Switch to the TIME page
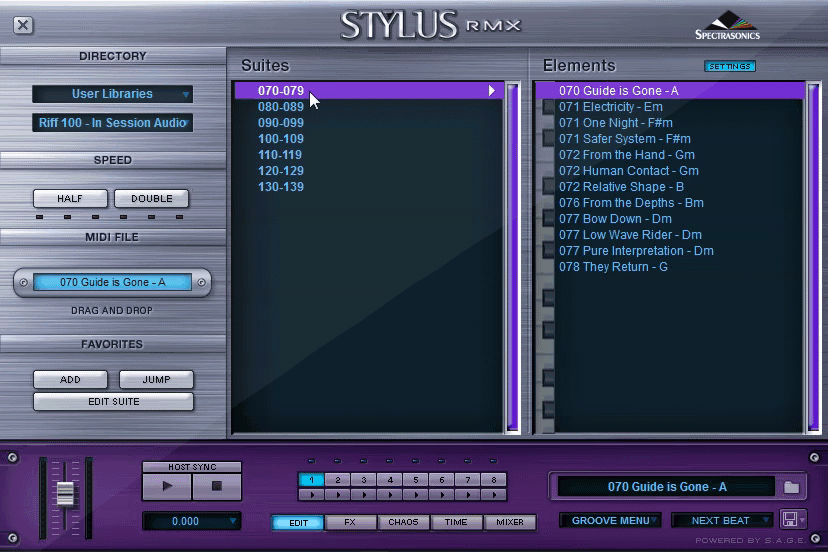 point(456,522)
